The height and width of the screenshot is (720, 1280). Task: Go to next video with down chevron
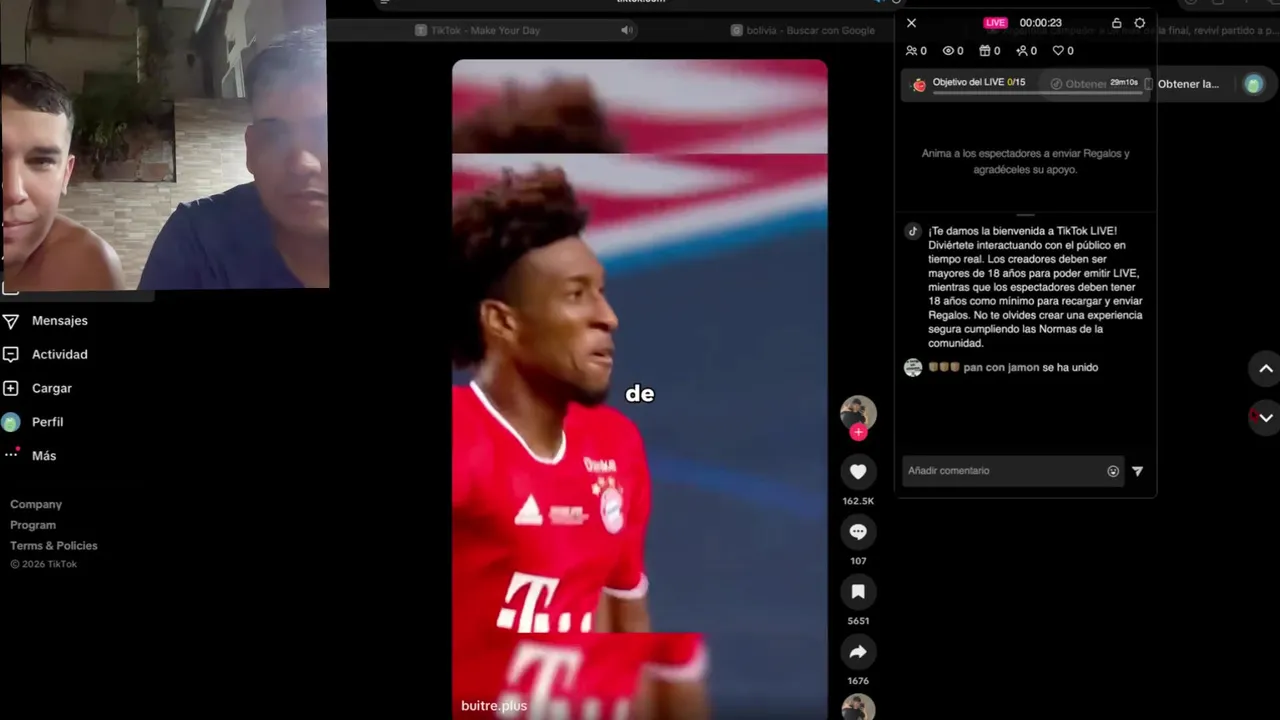point(1265,418)
